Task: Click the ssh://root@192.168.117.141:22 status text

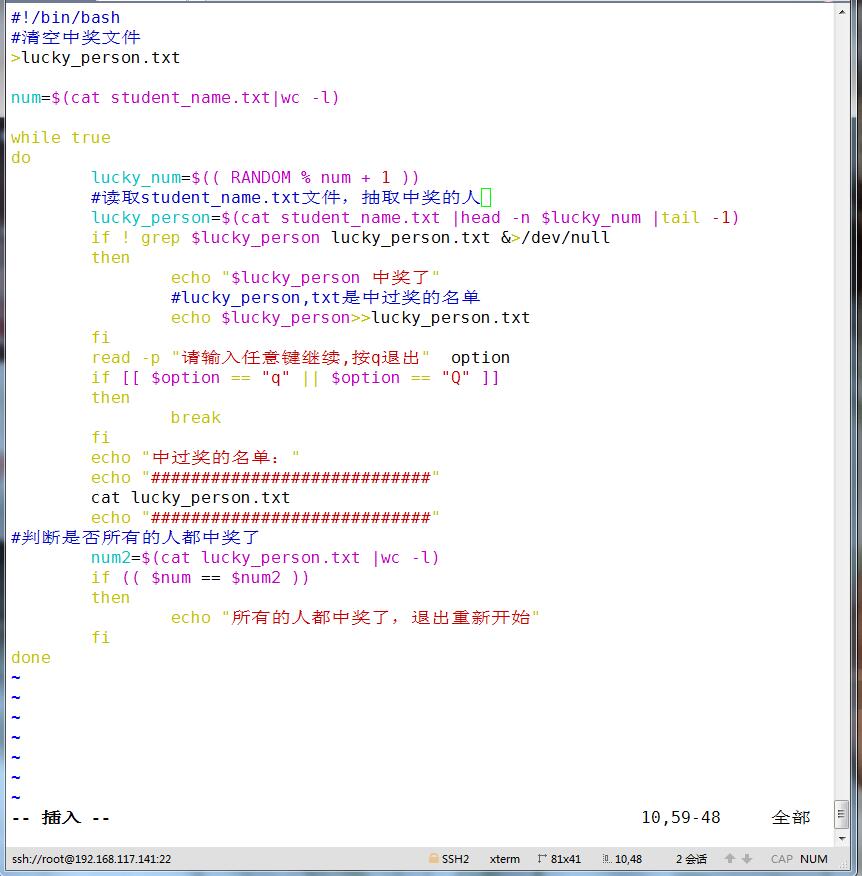Action: click(92, 859)
